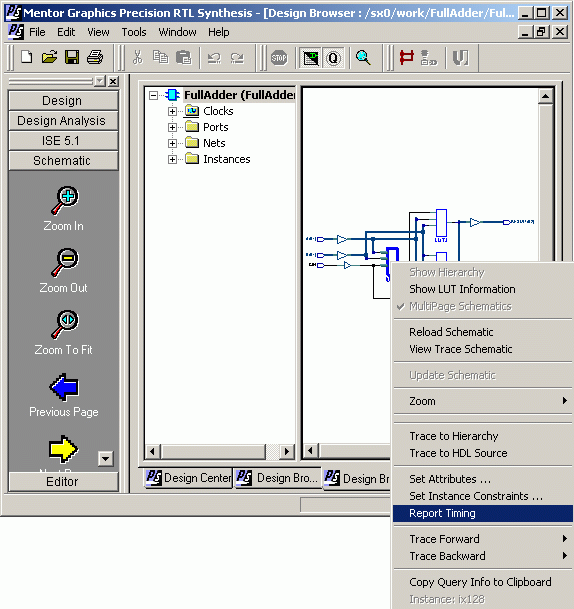Viewport: 574px width, 609px height.
Task: Expand the Ports folder
Action: click(172, 127)
